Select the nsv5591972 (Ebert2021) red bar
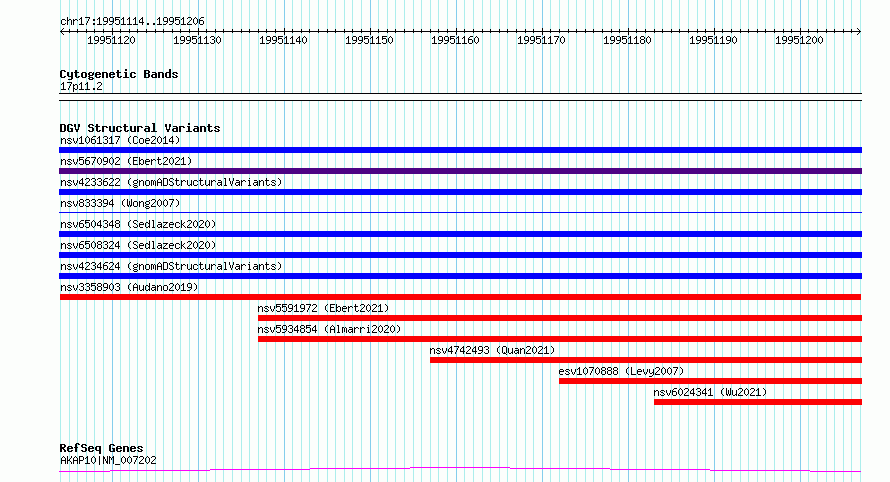The image size is (890, 482). pos(560,318)
